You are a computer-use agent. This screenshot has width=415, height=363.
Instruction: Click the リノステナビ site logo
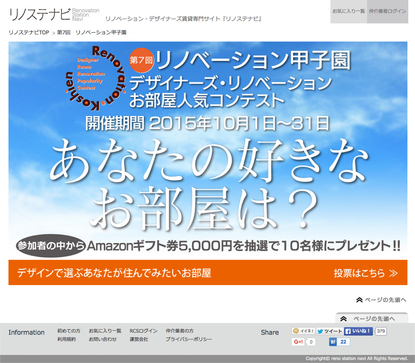point(54,14)
